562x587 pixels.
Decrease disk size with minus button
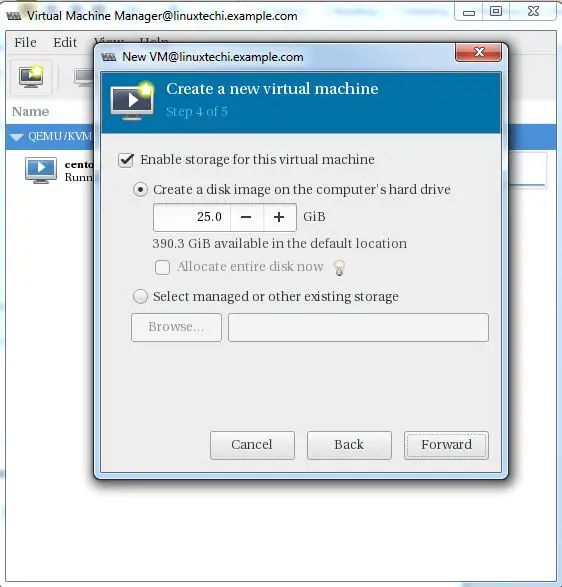click(x=247, y=217)
